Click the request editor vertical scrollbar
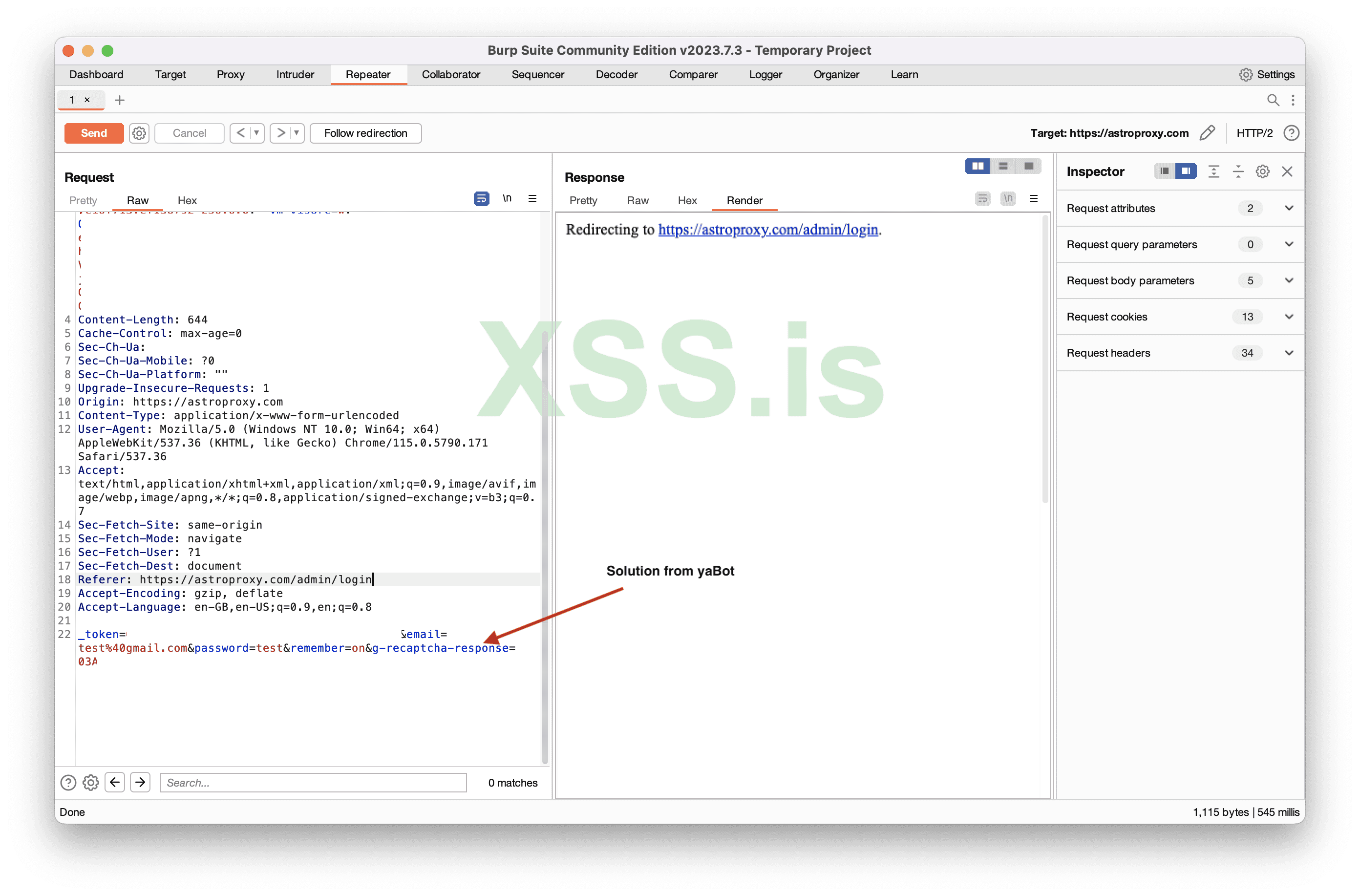The width and height of the screenshot is (1360, 896). [x=545, y=543]
